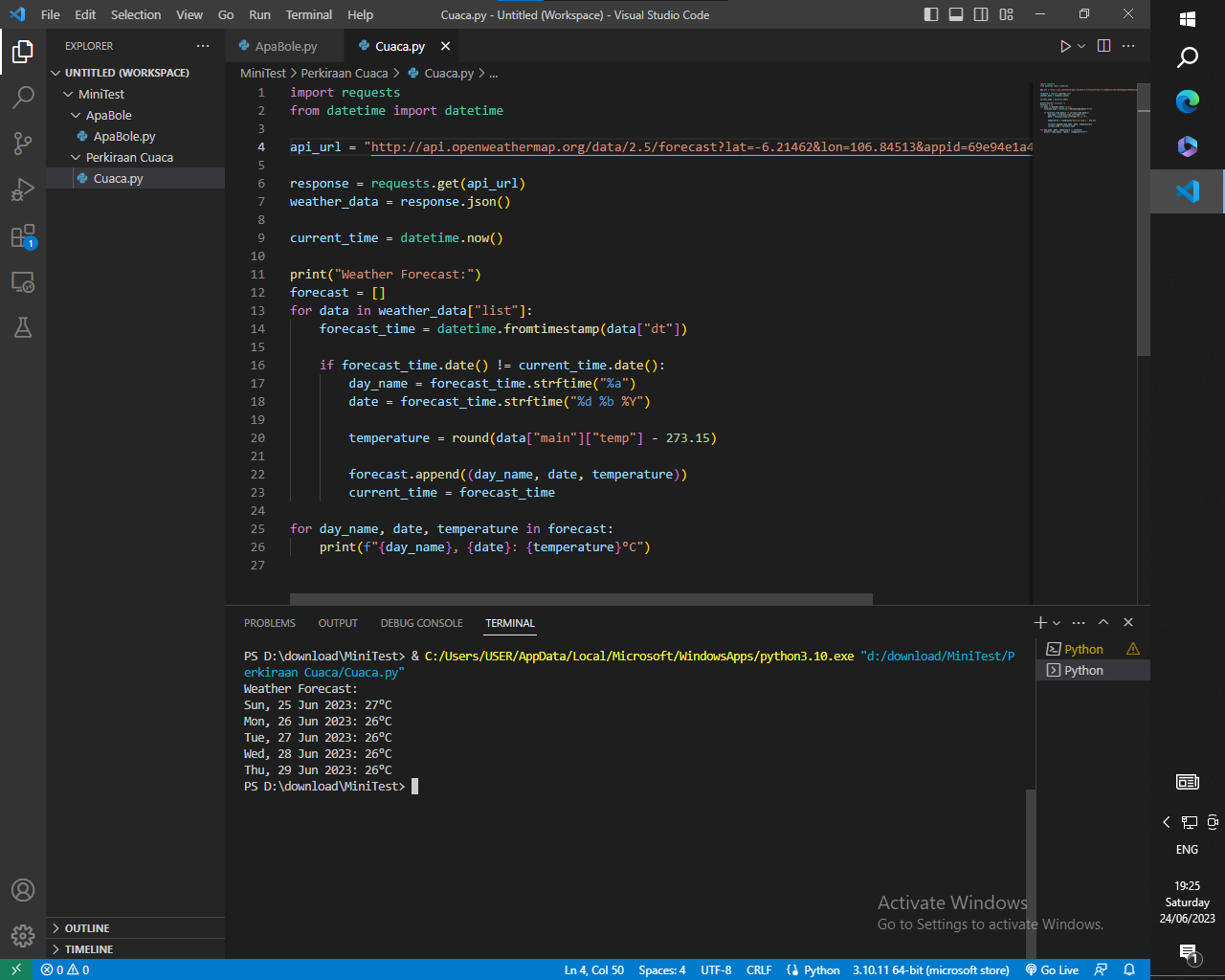Toggle the secondary side bar
Viewport: 1225px width, 980px height.
click(x=979, y=14)
